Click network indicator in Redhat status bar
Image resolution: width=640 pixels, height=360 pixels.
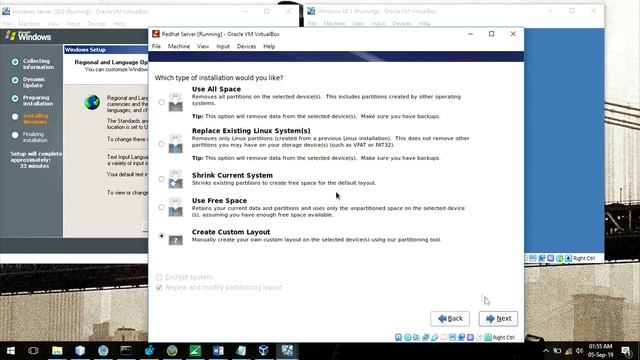pyautogui.click(x=425, y=337)
